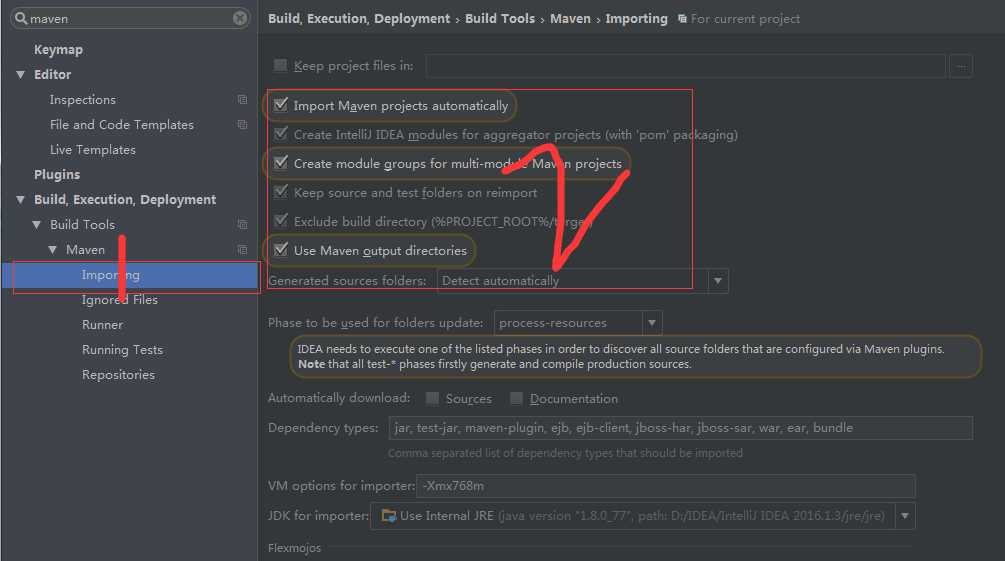1005x561 pixels.
Task: Toggle Create IntelliJ IDEA modules for aggregator projects
Action: coord(281,133)
